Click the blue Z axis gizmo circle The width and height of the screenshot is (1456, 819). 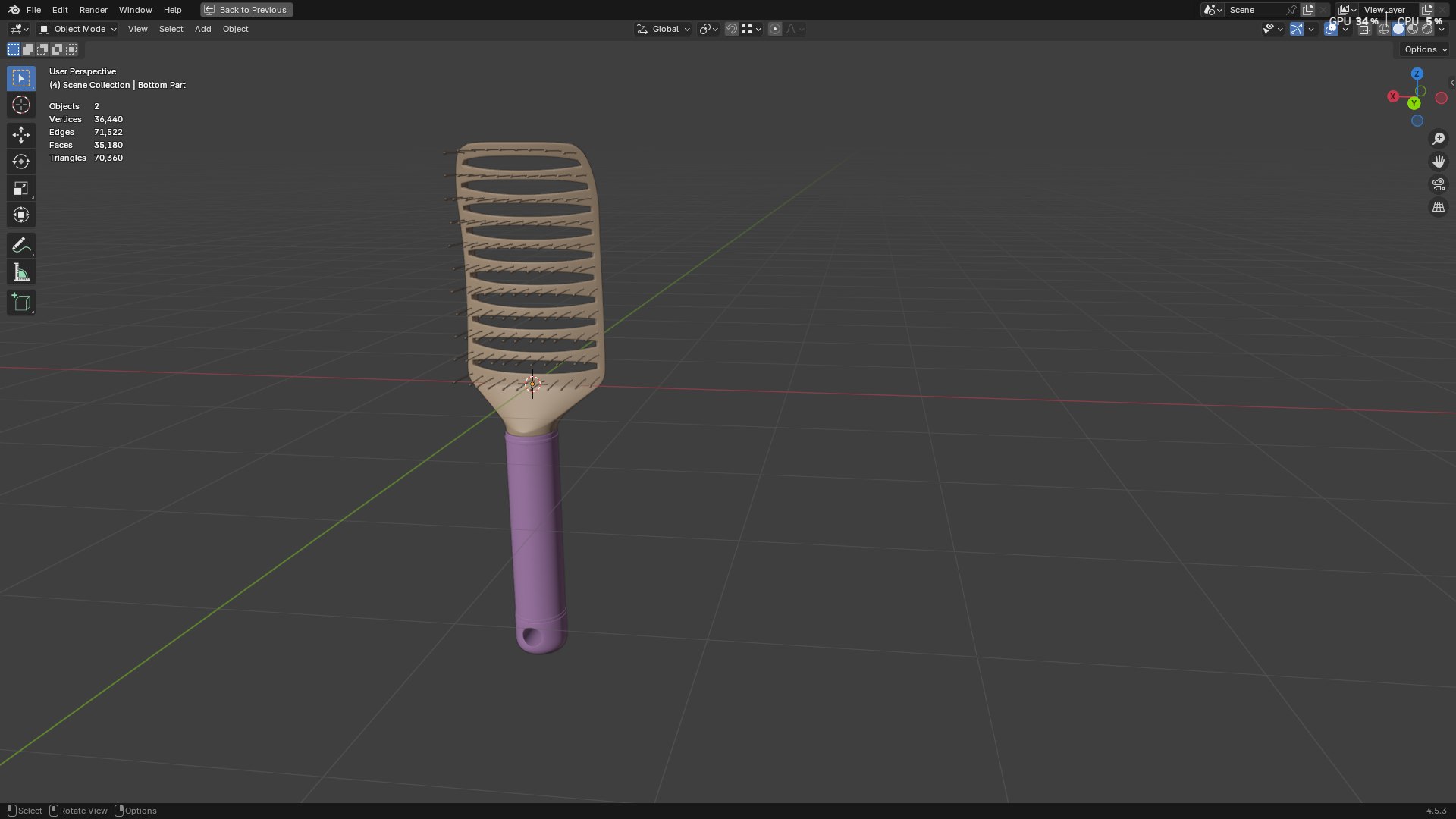[1417, 74]
